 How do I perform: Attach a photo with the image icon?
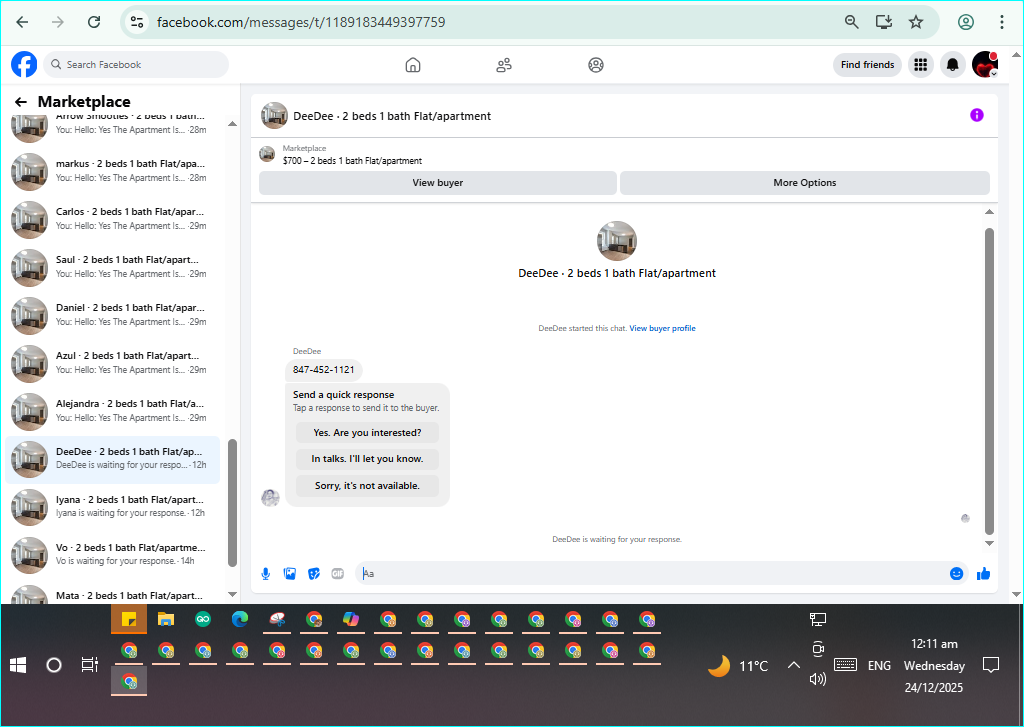click(x=290, y=574)
